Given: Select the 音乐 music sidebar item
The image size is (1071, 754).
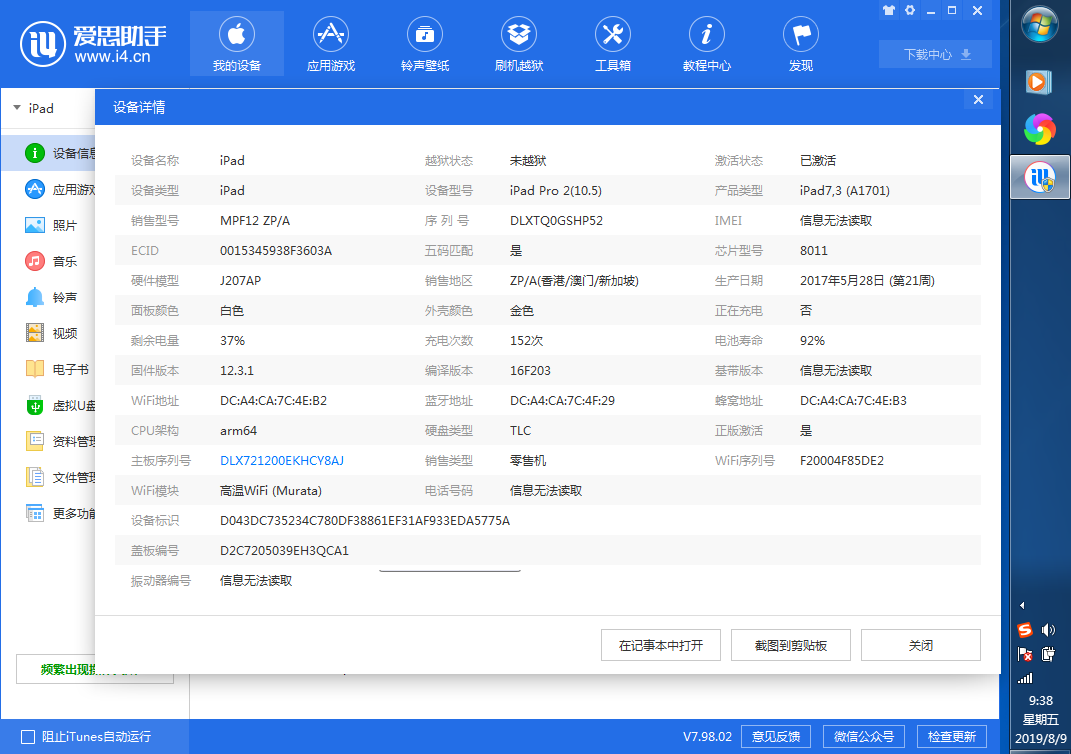Looking at the screenshot, I should (64, 261).
